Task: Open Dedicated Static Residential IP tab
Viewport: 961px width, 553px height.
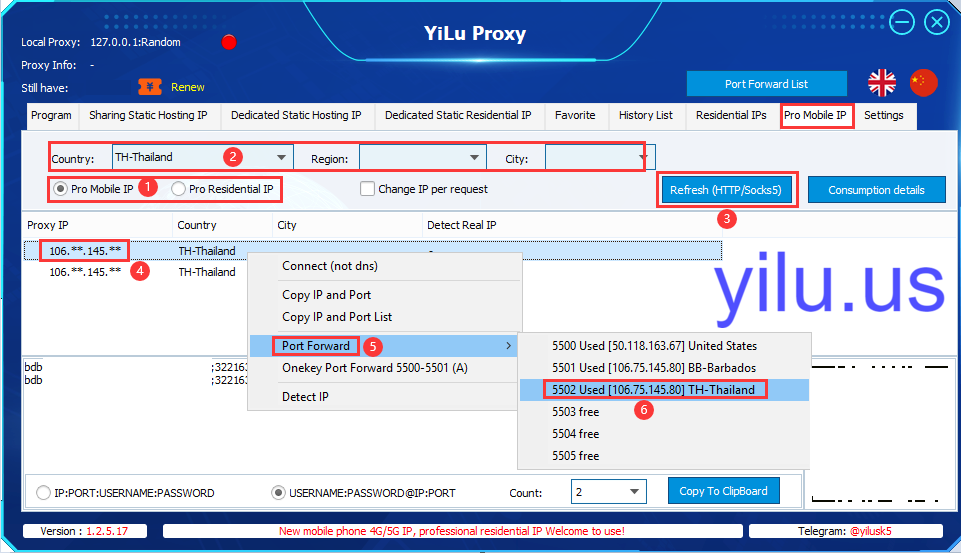Action: 458,115
